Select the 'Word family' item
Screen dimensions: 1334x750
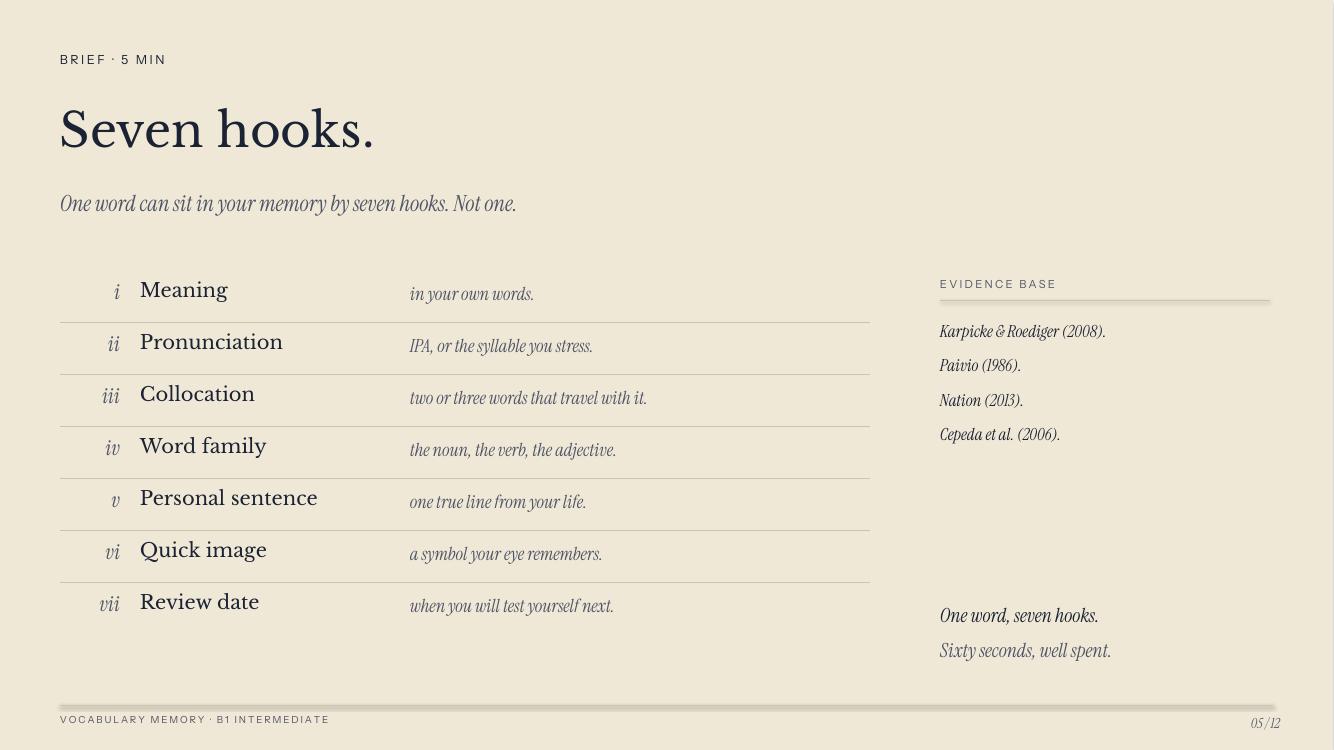465,453
